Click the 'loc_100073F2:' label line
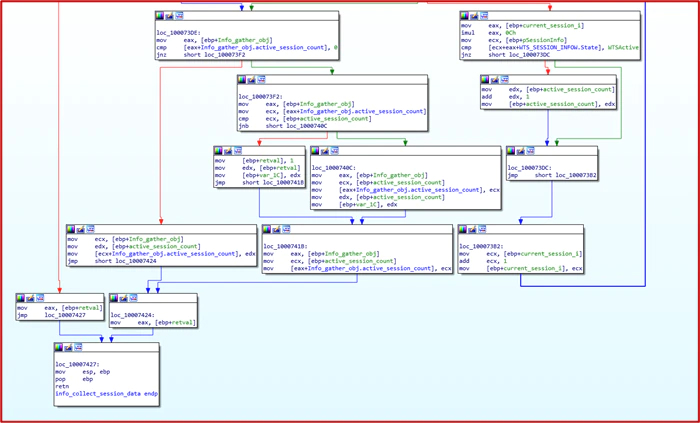This screenshot has width=700, height=423. point(261,97)
